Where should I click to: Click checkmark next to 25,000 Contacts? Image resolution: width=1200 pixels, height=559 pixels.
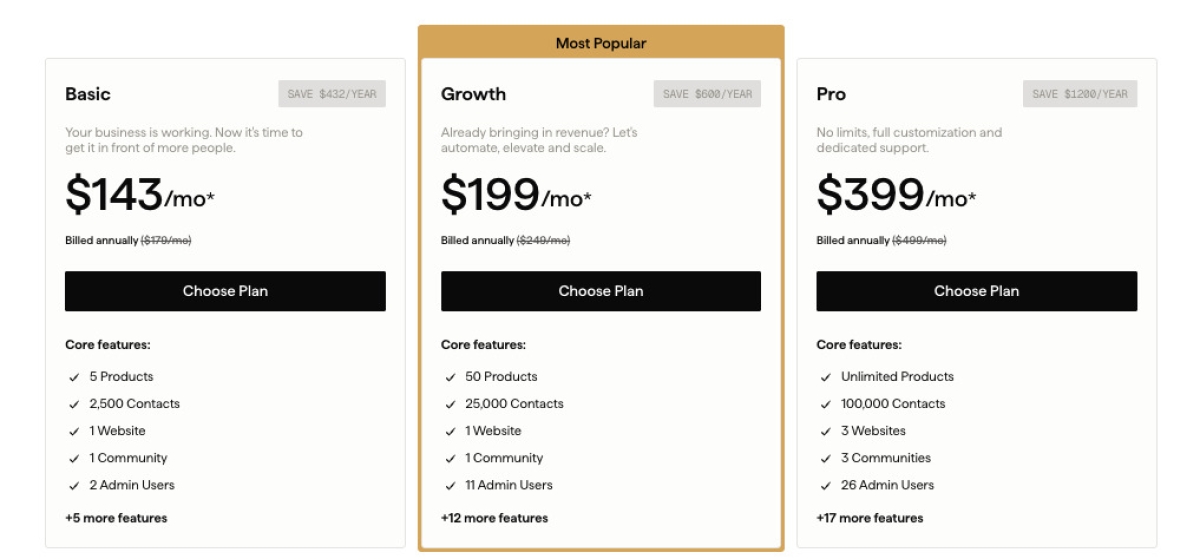coord(450,405)
